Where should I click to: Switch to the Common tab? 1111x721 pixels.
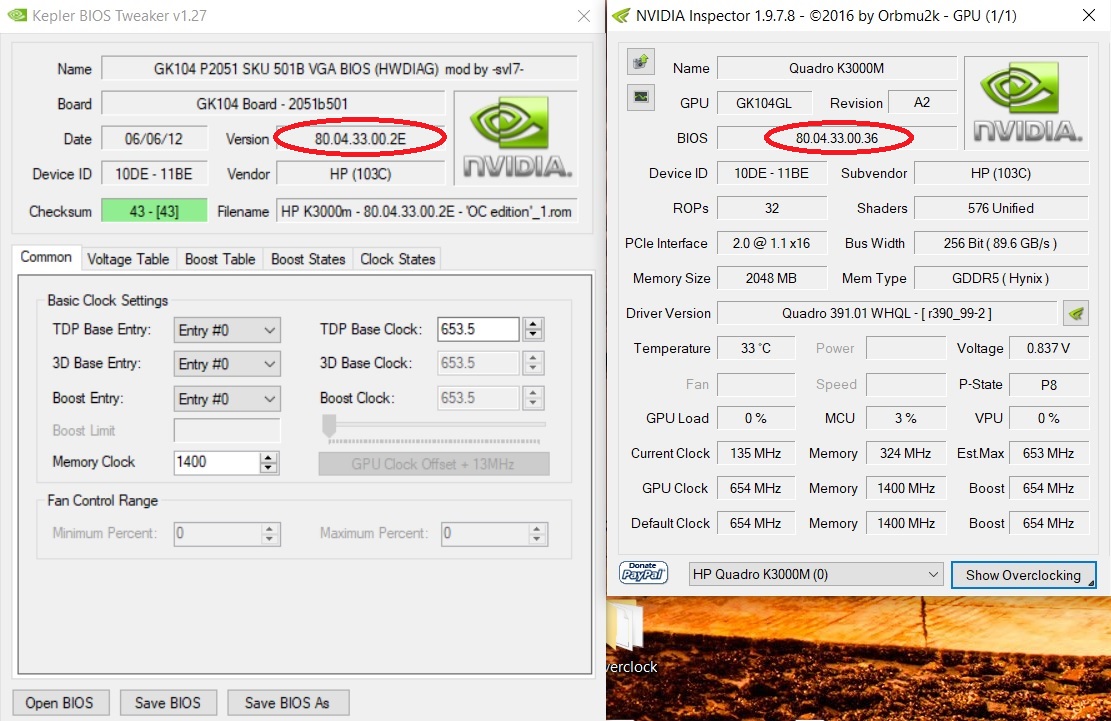pyautogui.click(x=46, y=257)
